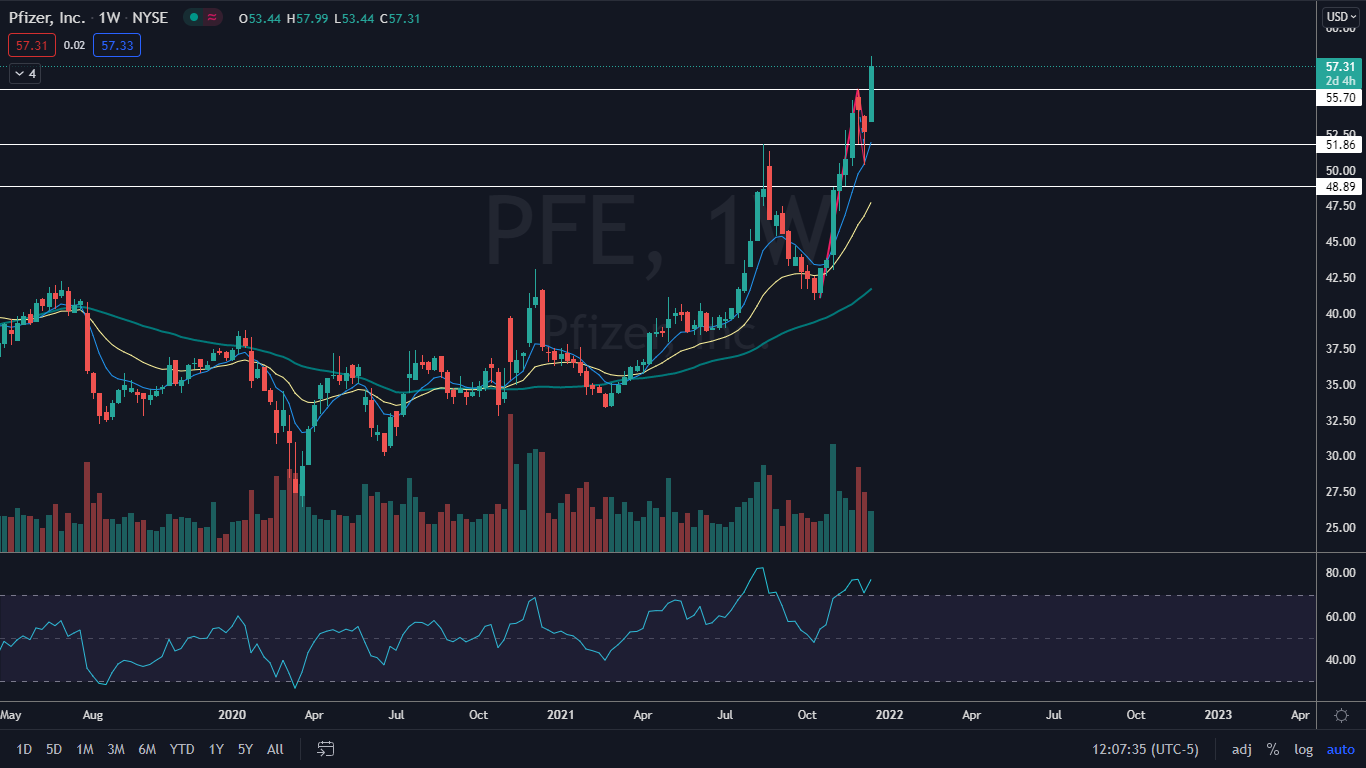
Task: Select the All time range
Action: tap(276, 749)
